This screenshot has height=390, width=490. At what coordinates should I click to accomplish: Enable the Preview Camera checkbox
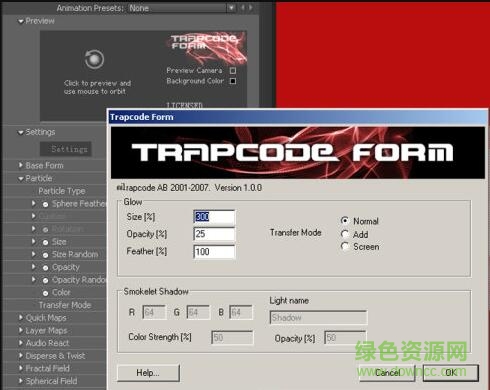click(x=233, y=70)
